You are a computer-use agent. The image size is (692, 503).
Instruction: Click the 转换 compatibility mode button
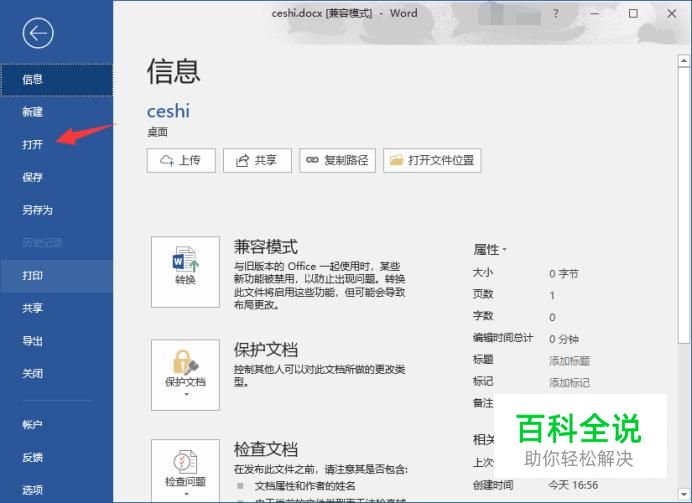point(185,272)
